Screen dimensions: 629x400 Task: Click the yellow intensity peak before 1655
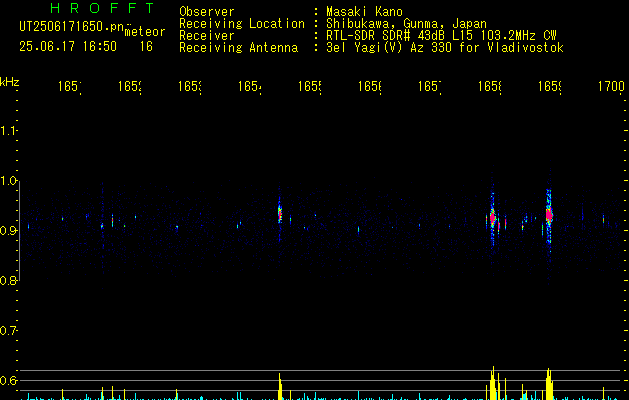tap(280, 386)
